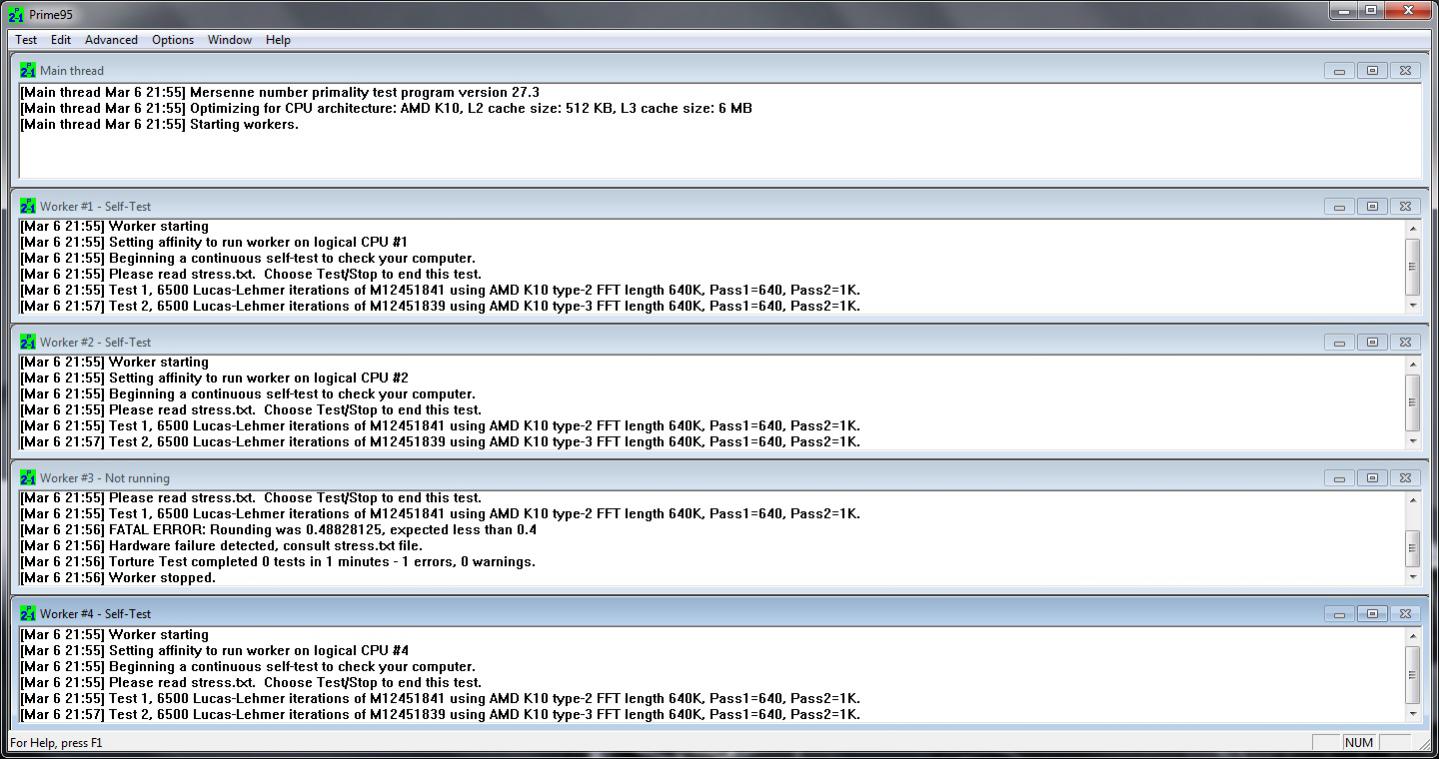Maximize the Worker #4 child window

click(1372, 614)
